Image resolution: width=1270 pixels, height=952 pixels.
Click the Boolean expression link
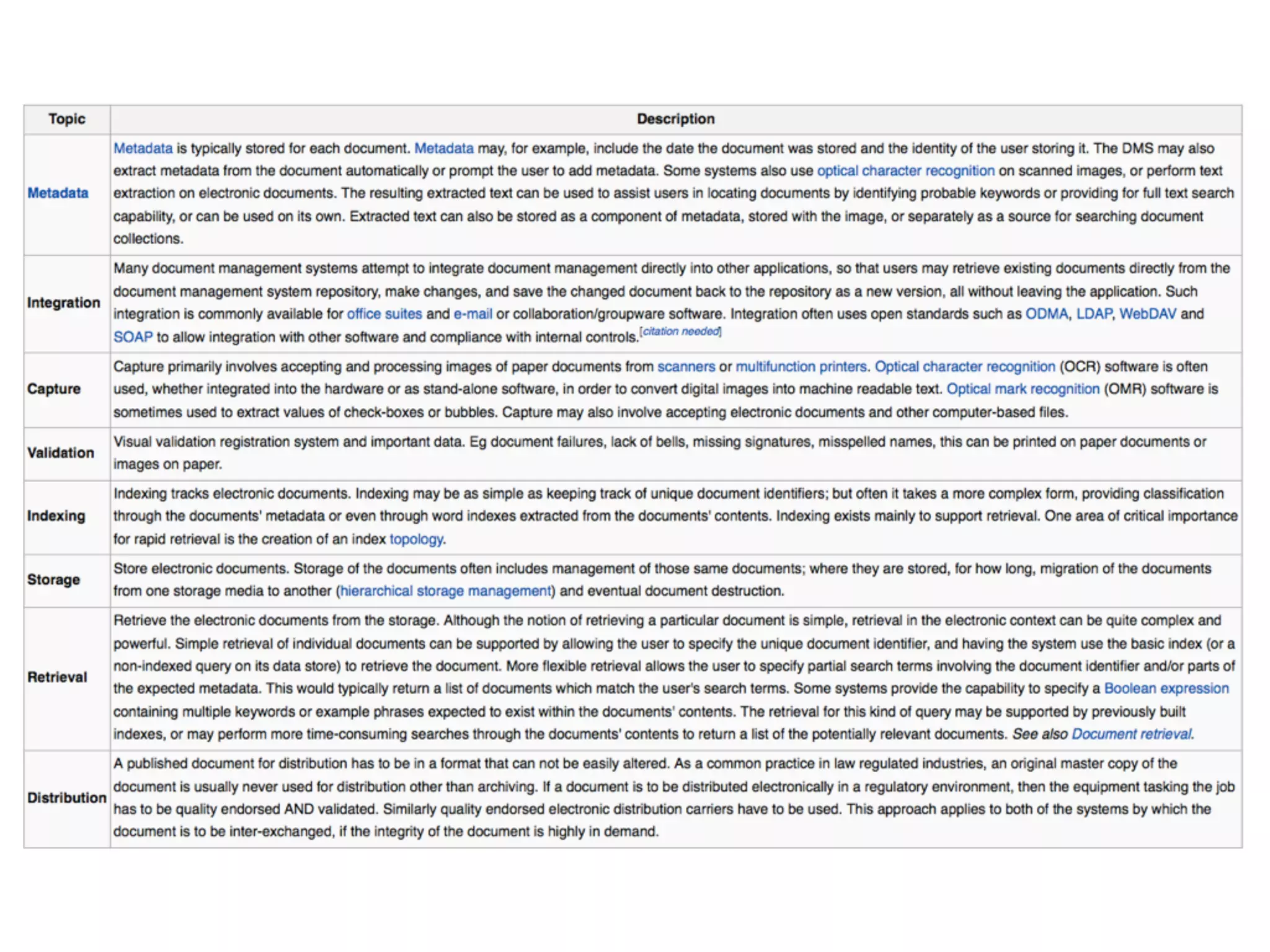pyautogui.click(x=1166, y=689)
